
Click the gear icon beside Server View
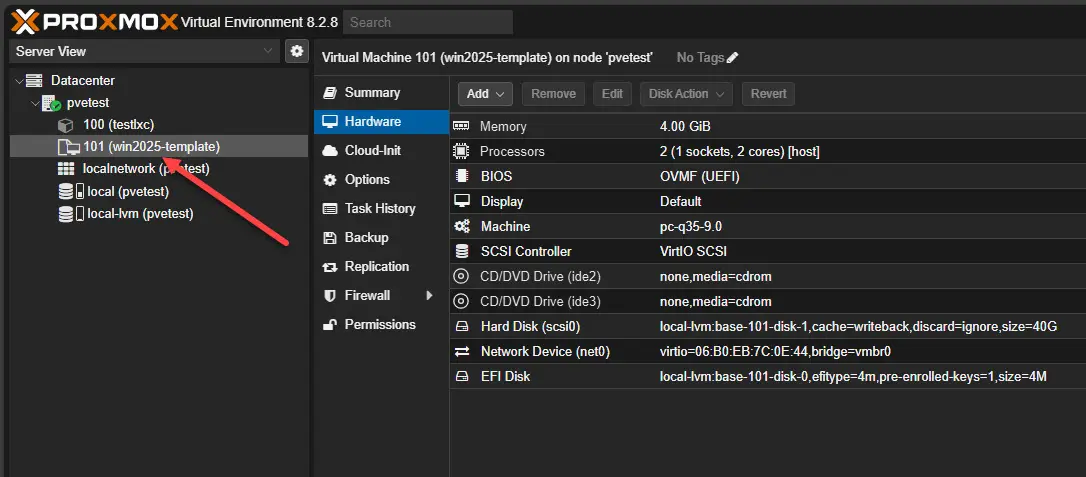coord(296,51)
